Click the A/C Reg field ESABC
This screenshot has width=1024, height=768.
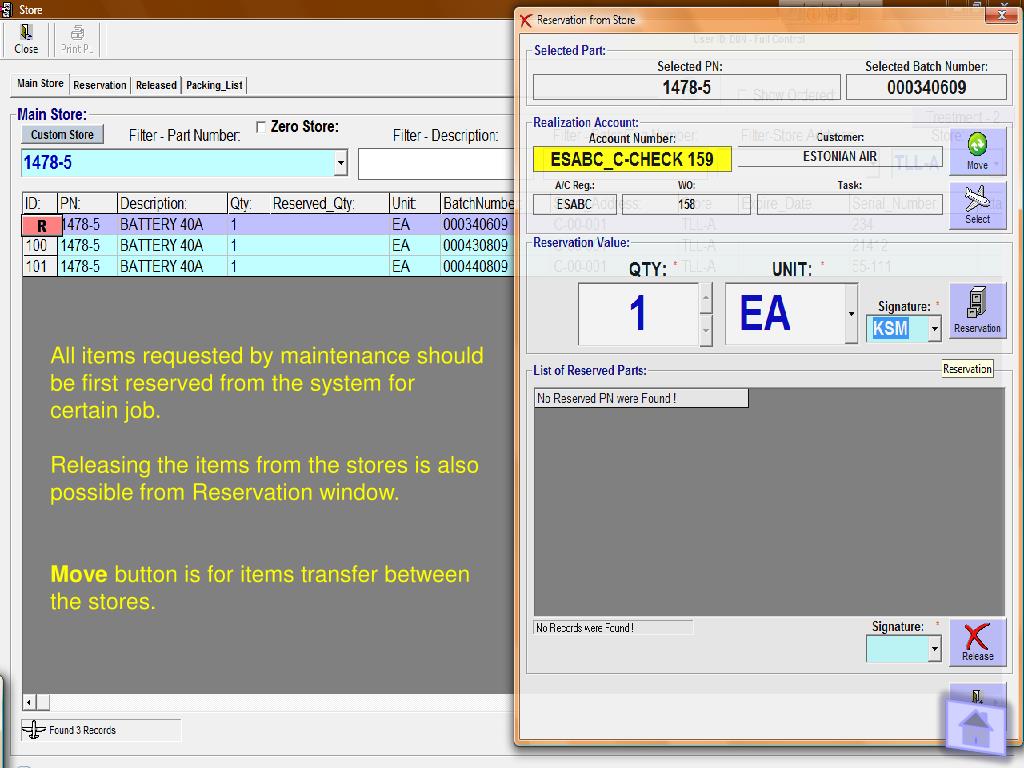tap(575, 204)
